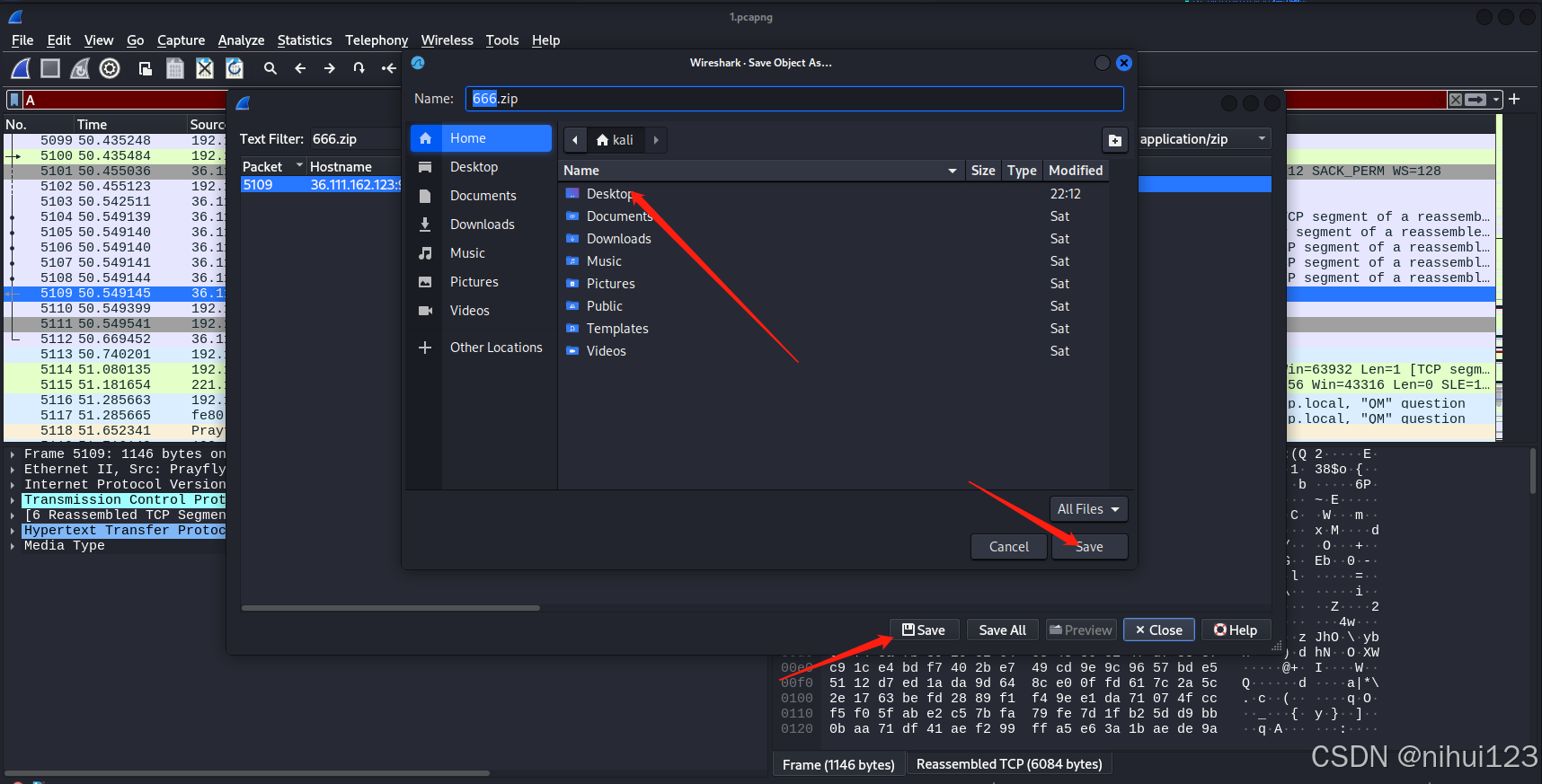Expand the Ethernet II tree node
This screenshot has width=1542, height=784.
point(13,470)
